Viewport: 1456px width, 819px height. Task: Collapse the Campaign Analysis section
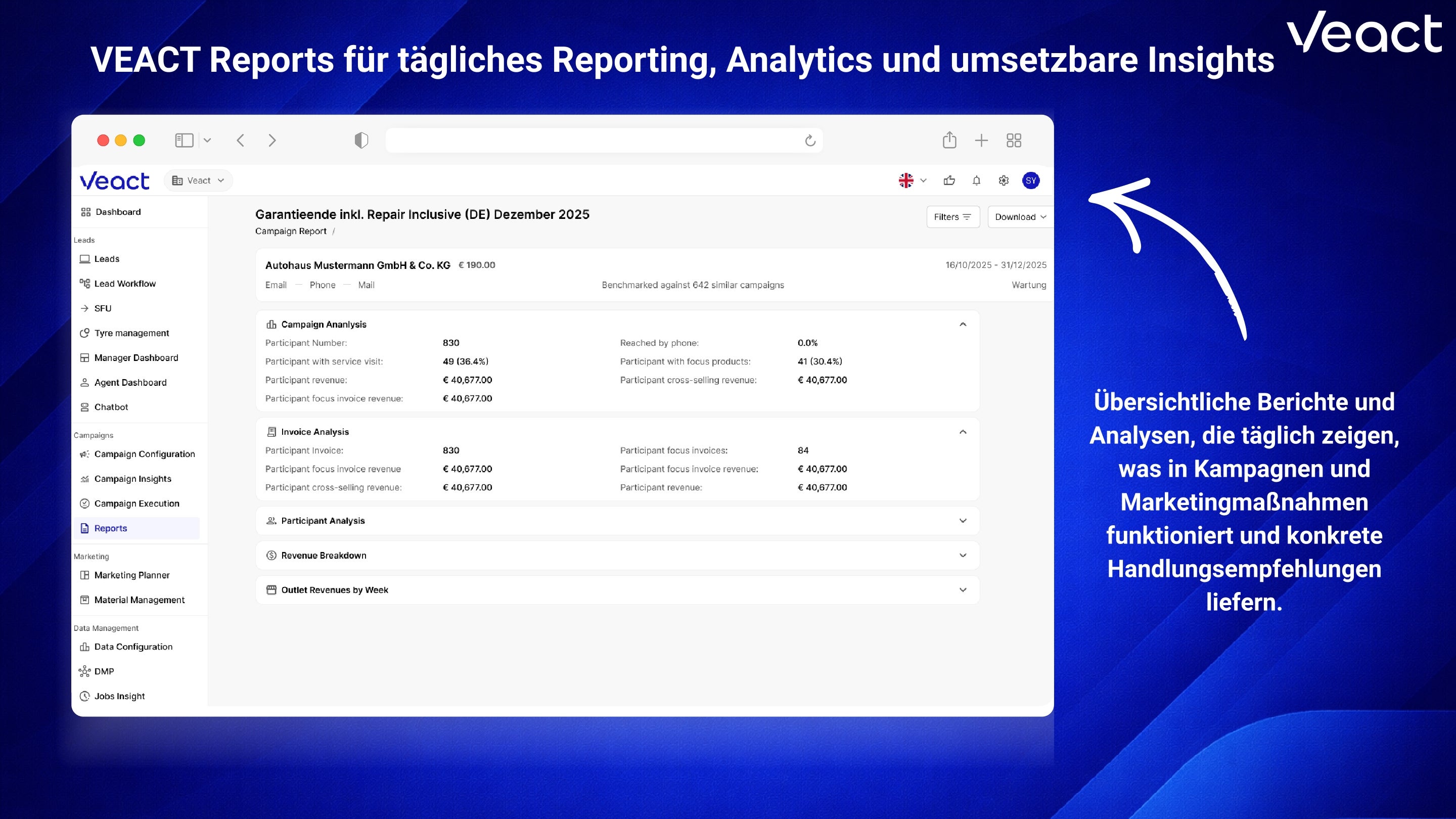click(x=963, y=325)
